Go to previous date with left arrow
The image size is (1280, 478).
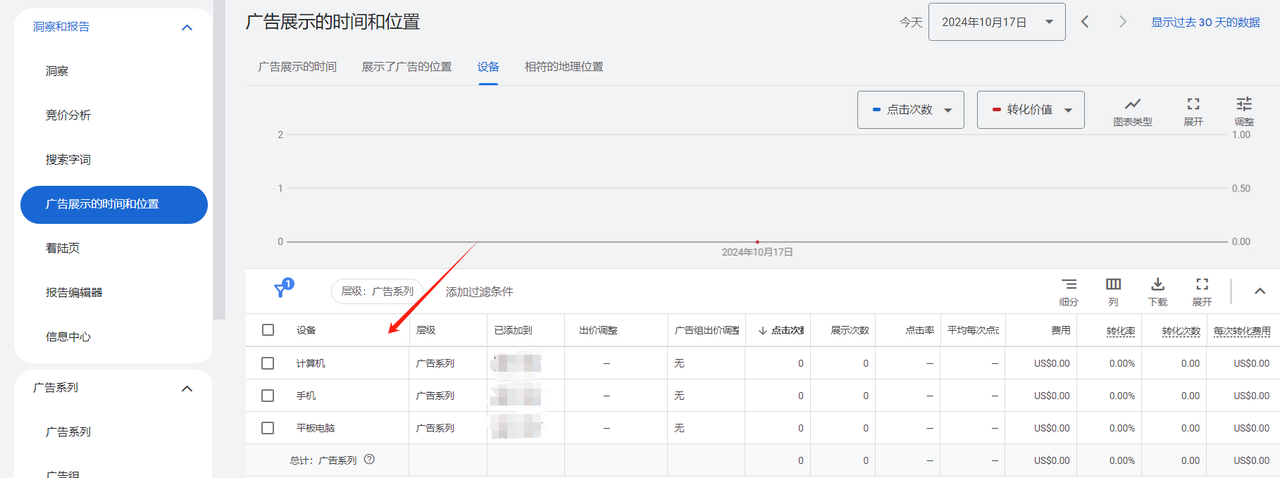(1085, 21)
